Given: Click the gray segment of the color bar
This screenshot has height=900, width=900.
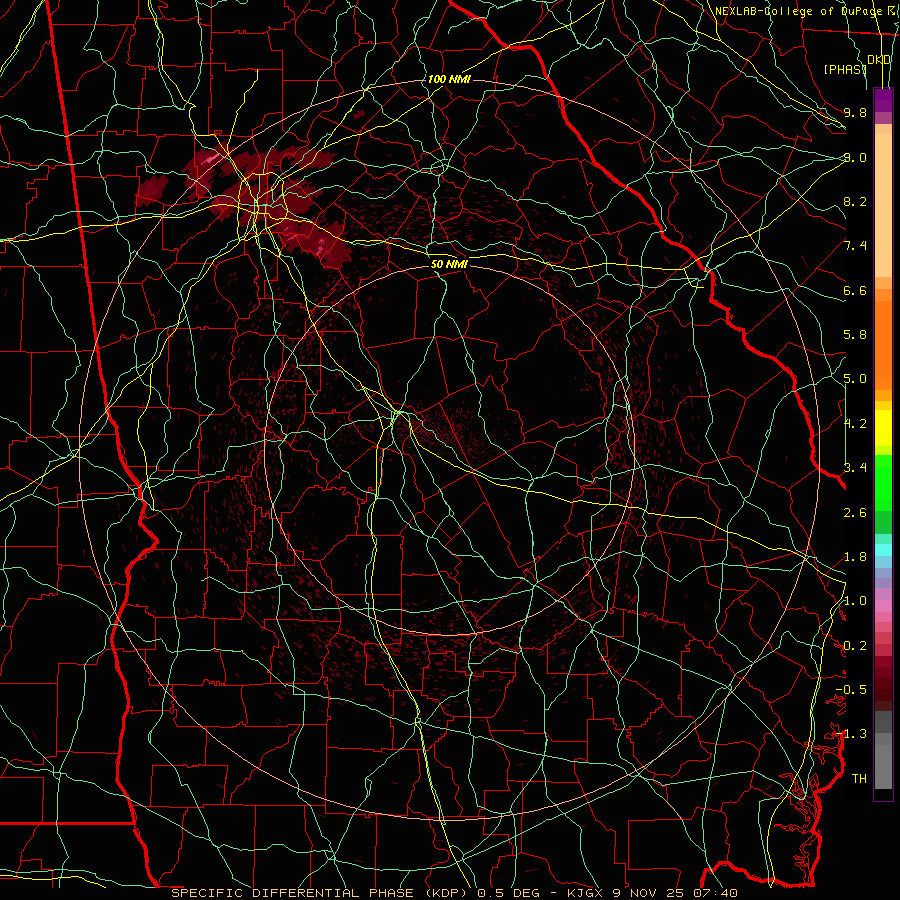Looking at the screenshot, I should coord(883,750).
